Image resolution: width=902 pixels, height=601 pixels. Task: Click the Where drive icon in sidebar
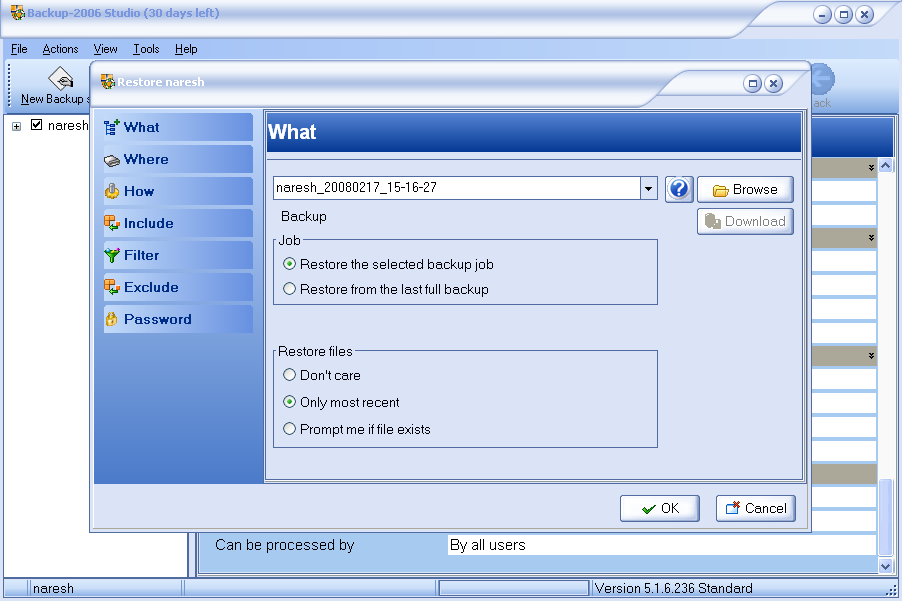tap(112, 160)
